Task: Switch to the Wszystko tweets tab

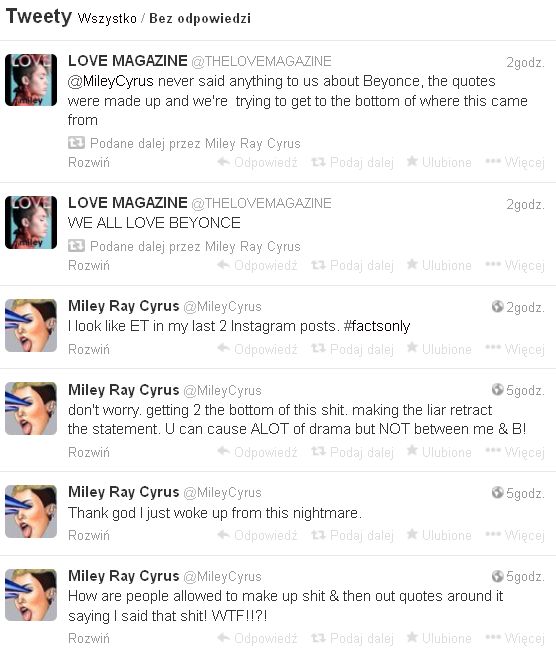Action: (107, 19)
